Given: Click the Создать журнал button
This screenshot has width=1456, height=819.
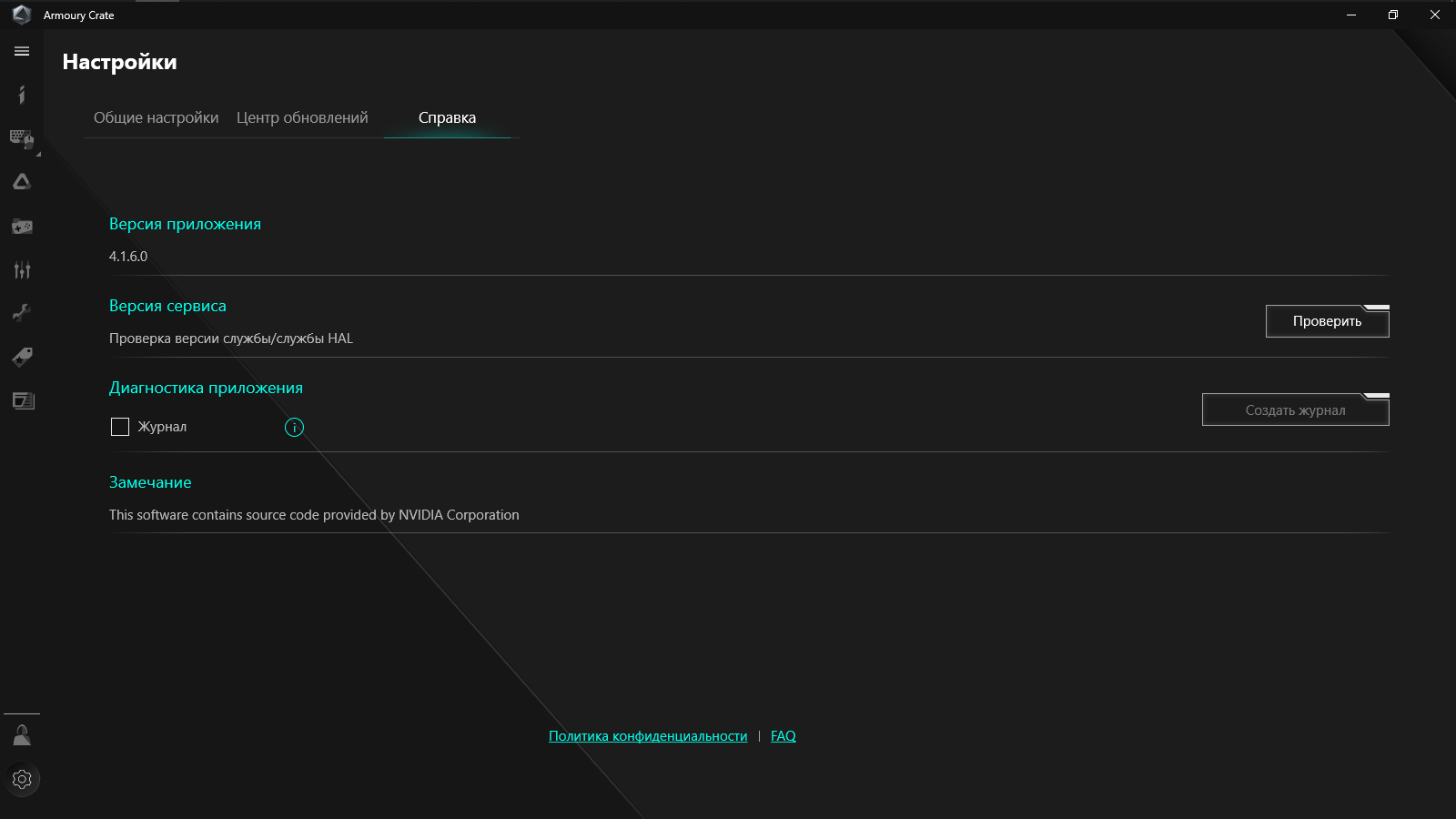Looking at the screenshot, I should pyautogui.click(x=1295, y=409).
